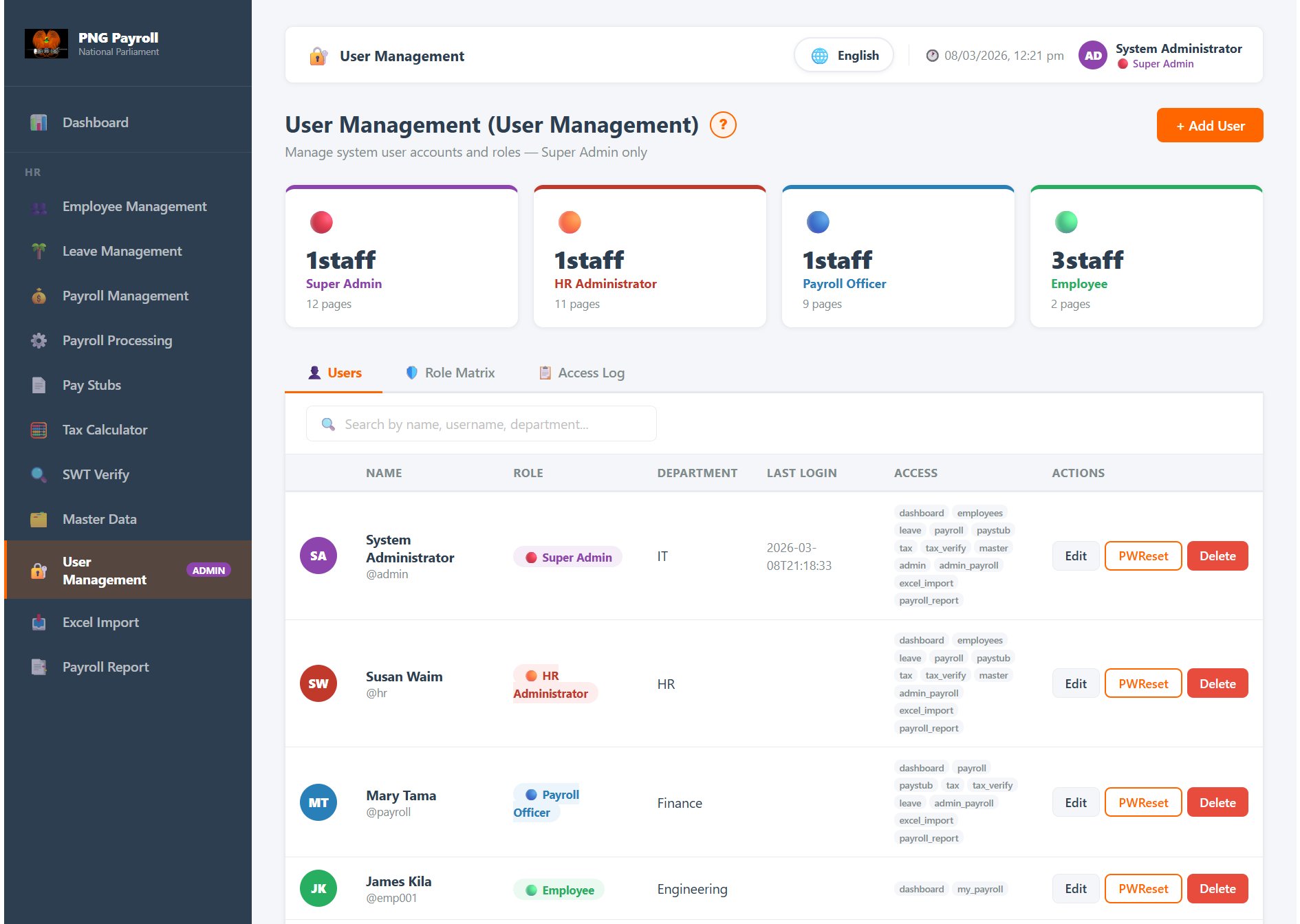
Task: Click the 2026-03-08T21:18:33 last login value
Action: pyautogui.click(x=799, y=557)
